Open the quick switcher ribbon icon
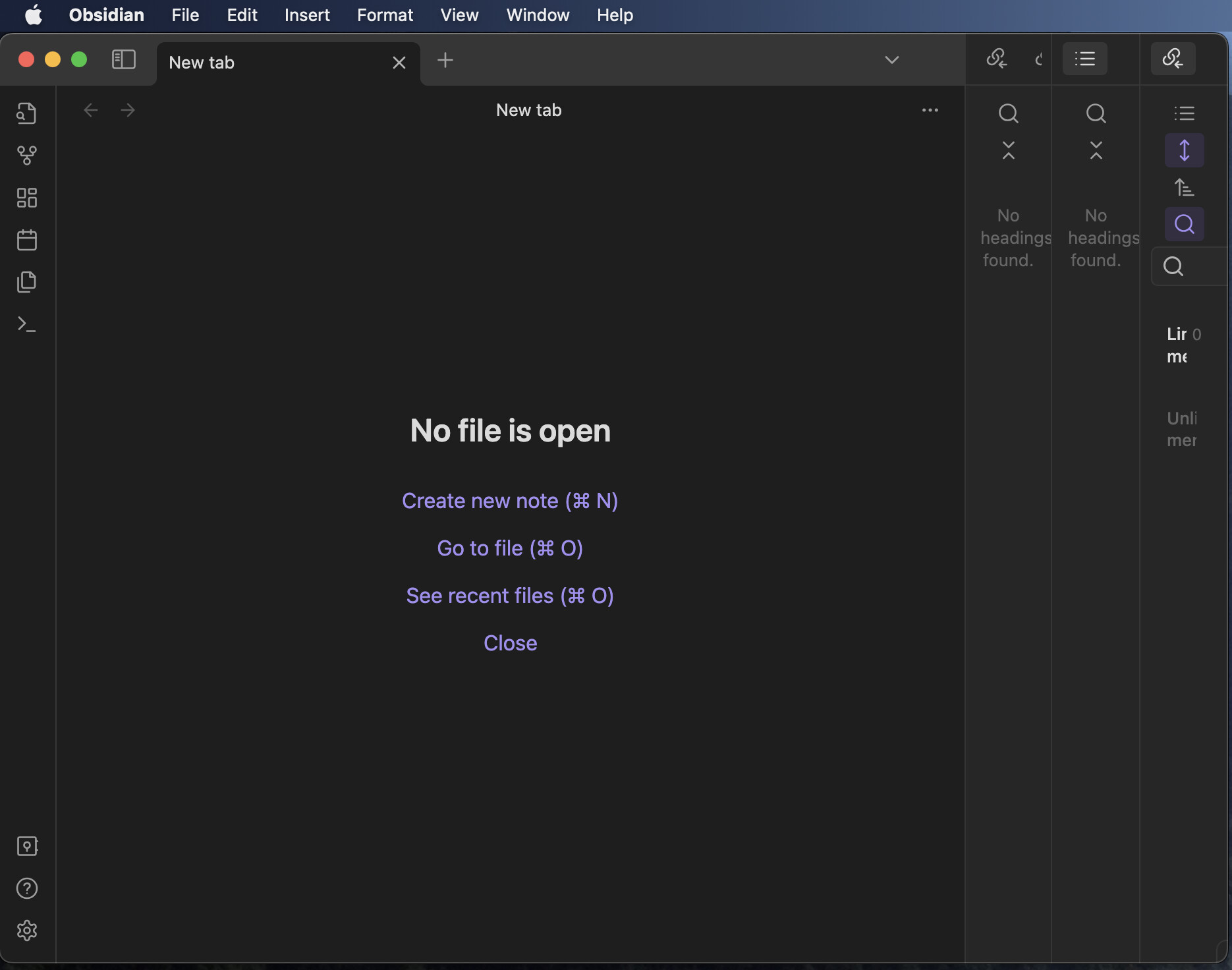The image size is (1232, 970). [x=27, y=113]
